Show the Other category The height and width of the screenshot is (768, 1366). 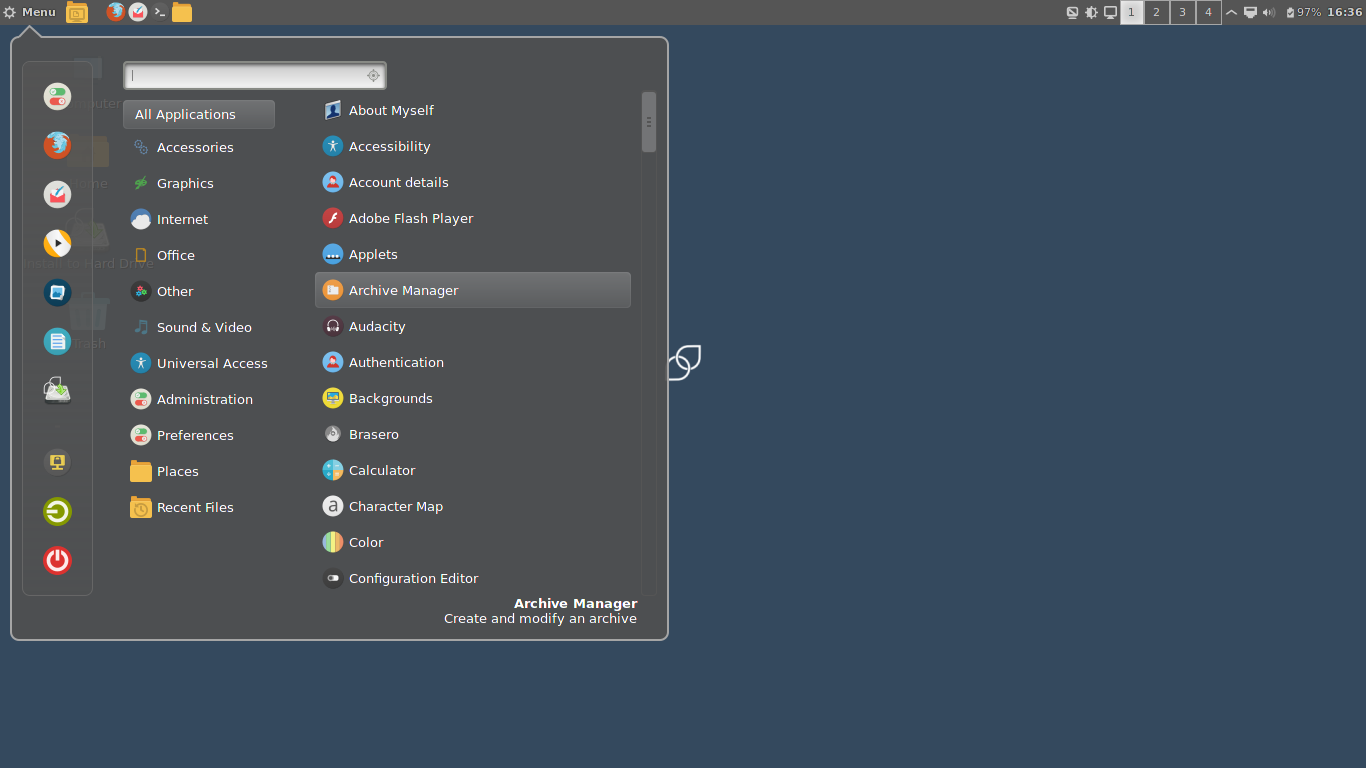click(199, 291)
